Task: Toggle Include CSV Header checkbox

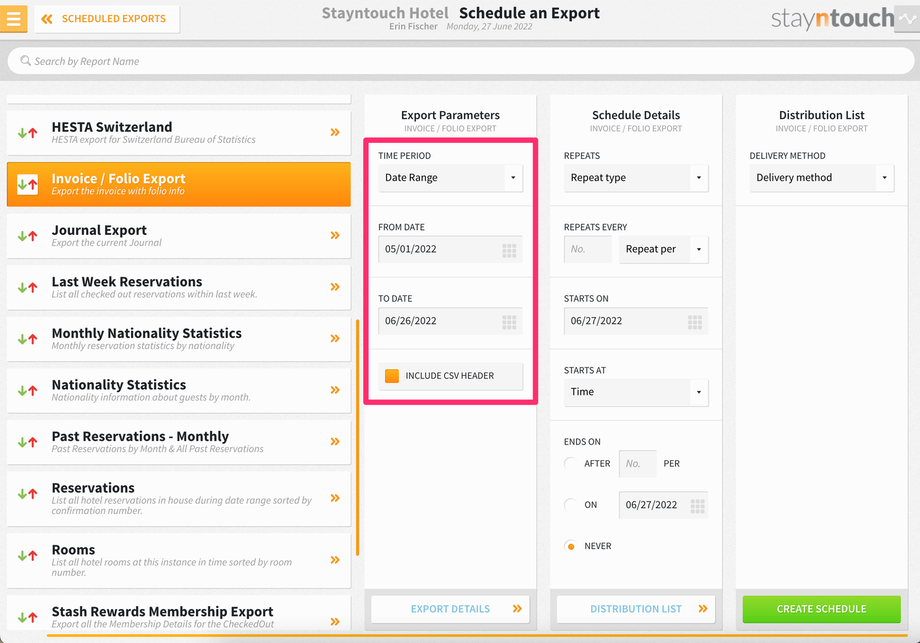Action: click(x=392, y=376)
